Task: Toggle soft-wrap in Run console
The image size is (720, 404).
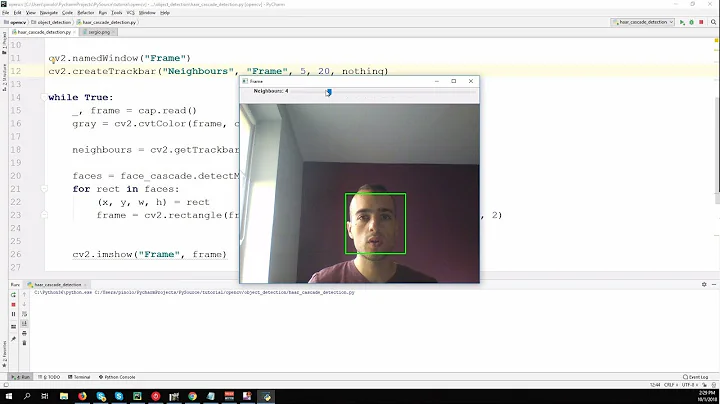Action: (24, 314)
